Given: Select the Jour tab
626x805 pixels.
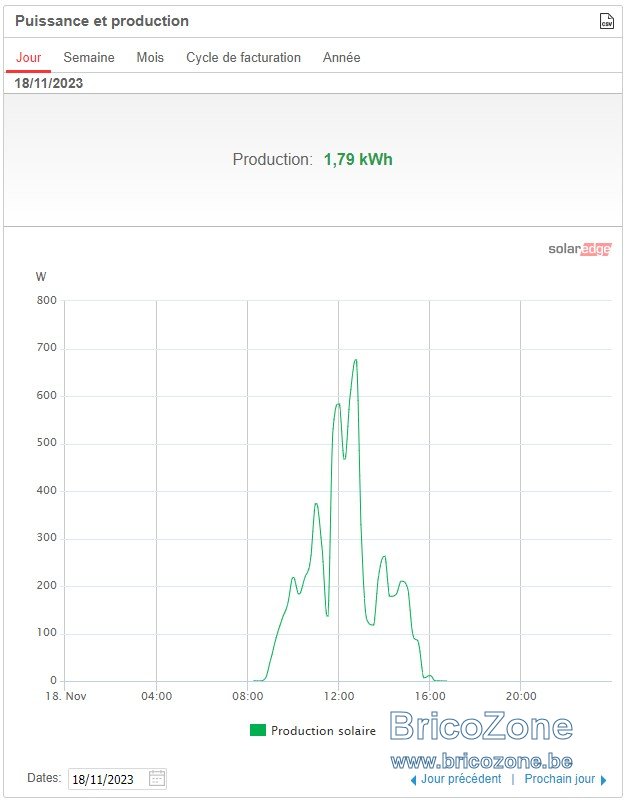Looking at the screenshot, I should [x=28, y=57].
